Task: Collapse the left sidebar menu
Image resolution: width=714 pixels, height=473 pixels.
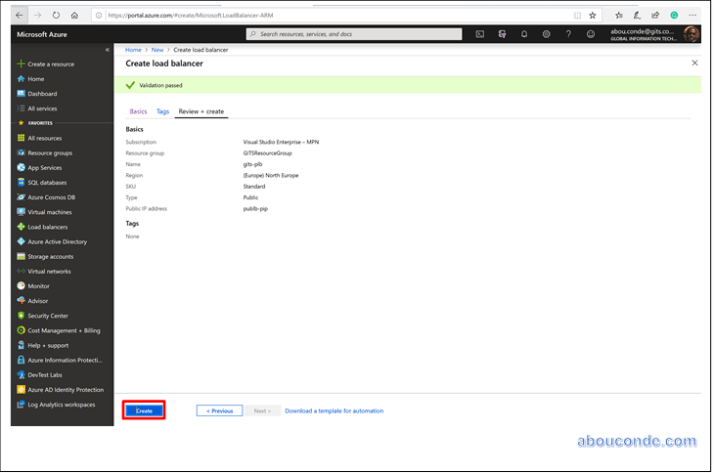Action: pos(107,49)
